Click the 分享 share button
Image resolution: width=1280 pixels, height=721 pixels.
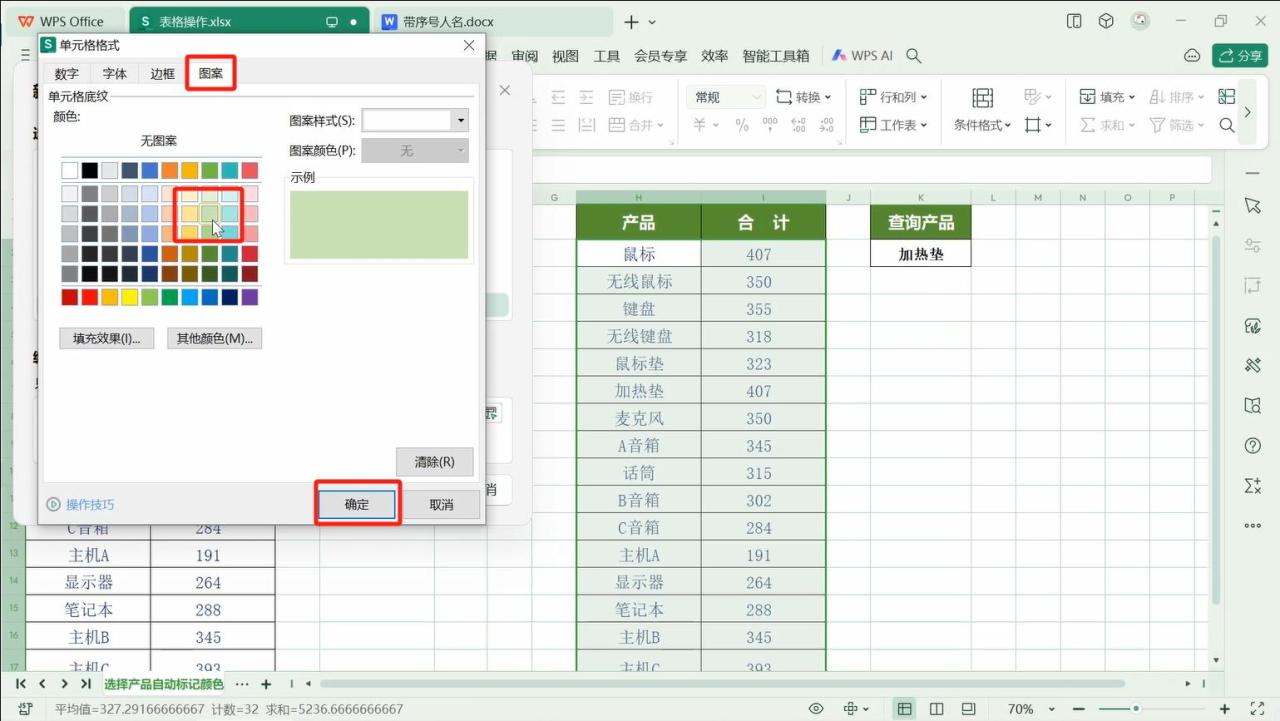[x=1240, y=56]
